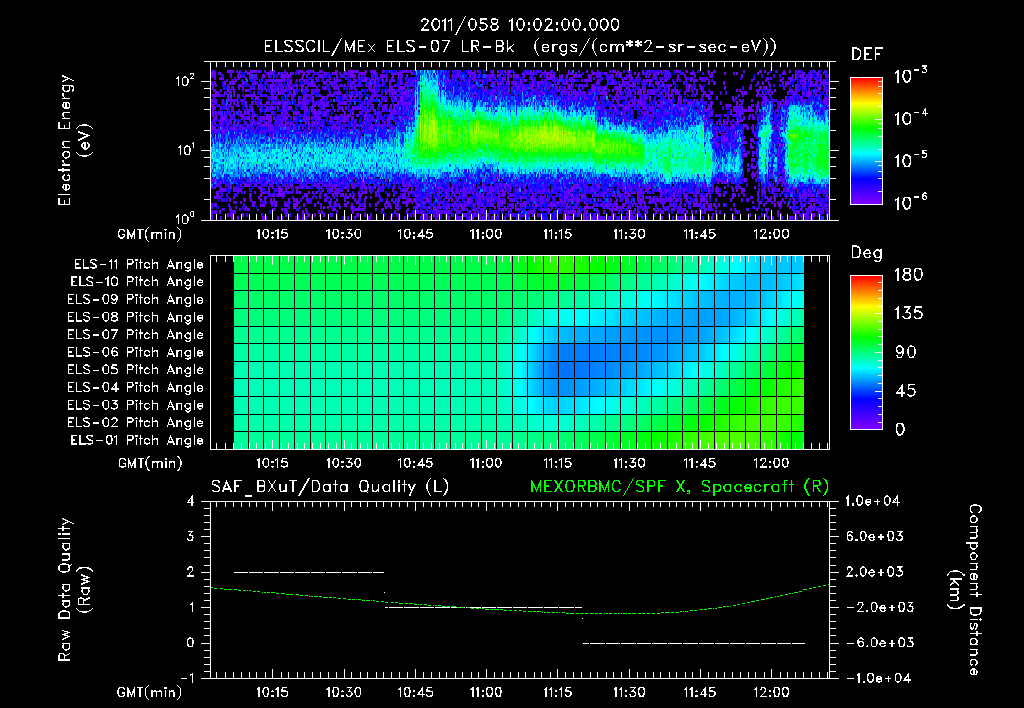Click the 10^-5 DEF colorbar value
This screenshot has width=1024, height=708.
(910, 161)
